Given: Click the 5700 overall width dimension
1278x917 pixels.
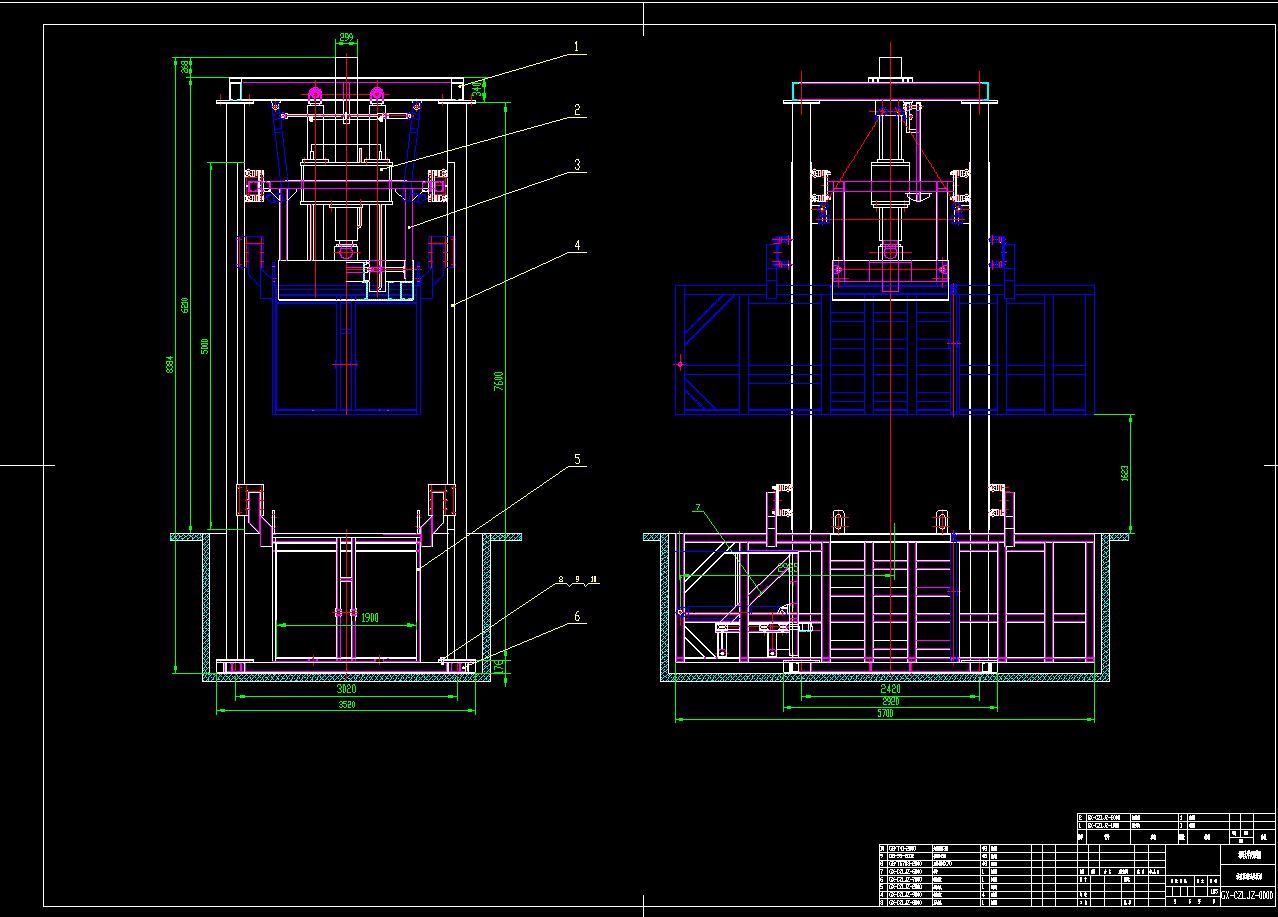Looking at the screenshot, I should pos(886,713).
